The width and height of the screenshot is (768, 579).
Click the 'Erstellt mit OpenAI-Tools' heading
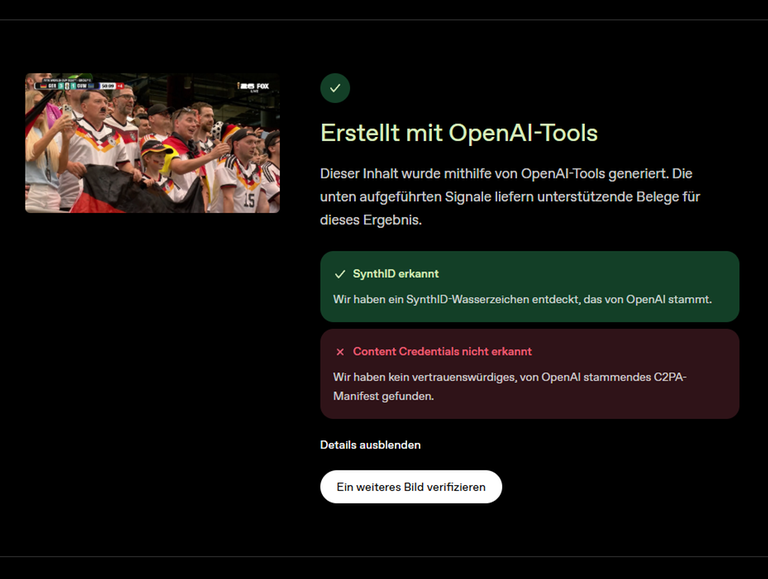click(x=459, y=133)
